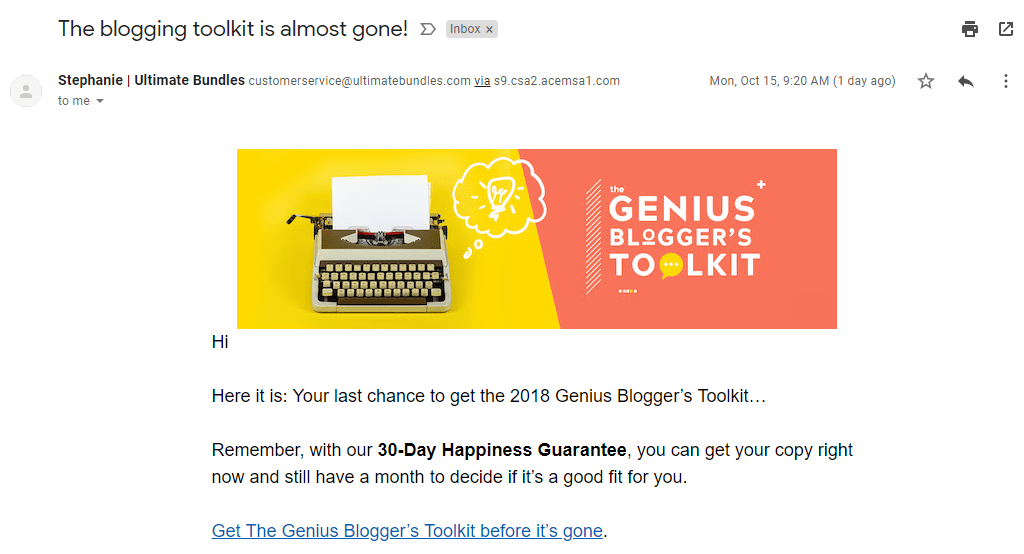Click the Mon, Oct 15 timestamp
The width and height of the screenshot is (1024, 554).
pyautogui.click(x=802, y=81)
